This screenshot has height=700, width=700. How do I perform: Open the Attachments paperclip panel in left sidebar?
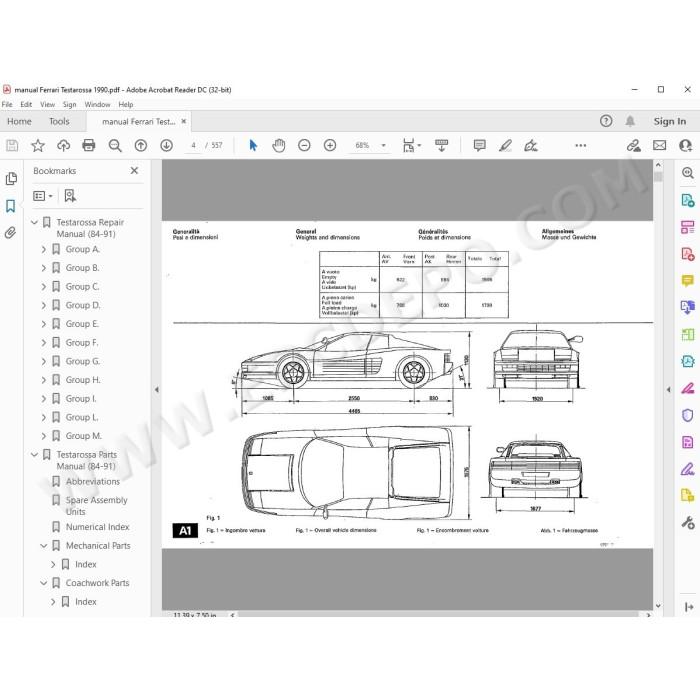[10, 233]
